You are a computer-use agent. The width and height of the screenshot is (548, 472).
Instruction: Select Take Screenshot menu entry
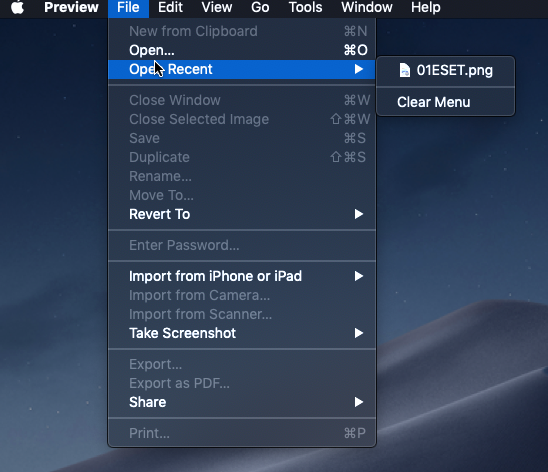[242, 333]
